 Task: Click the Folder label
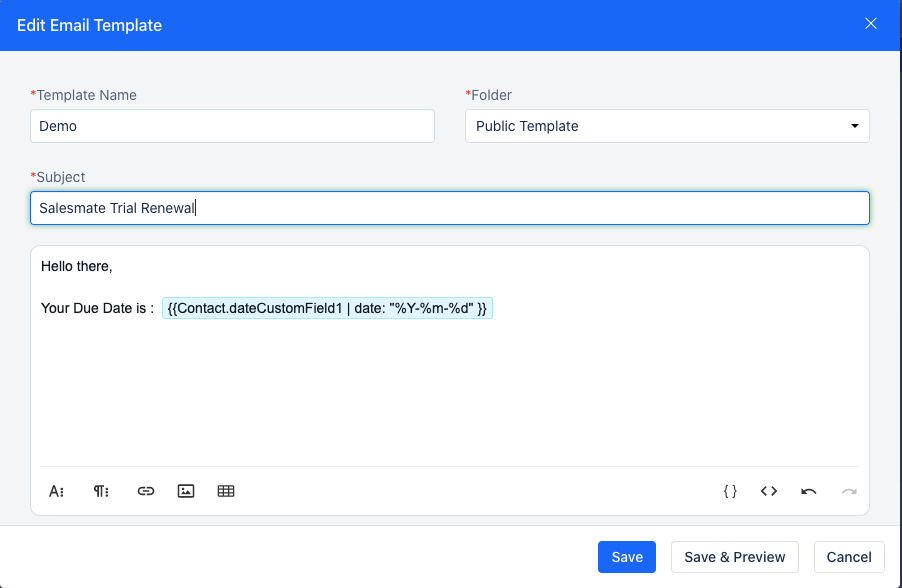coord(489,95)
